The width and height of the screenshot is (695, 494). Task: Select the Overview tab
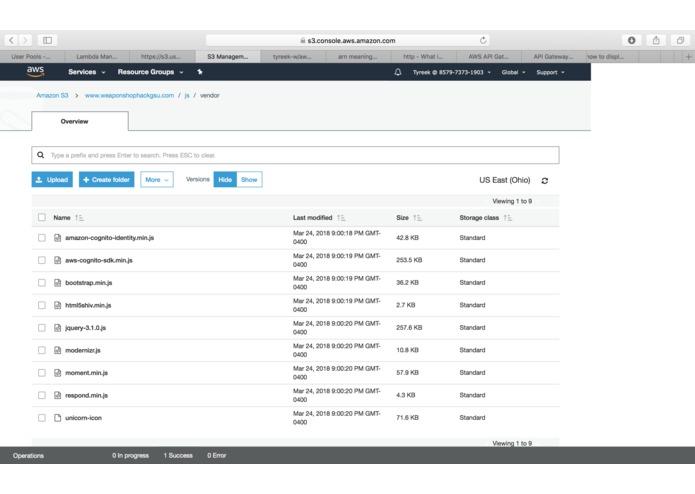tap(80, 121)
